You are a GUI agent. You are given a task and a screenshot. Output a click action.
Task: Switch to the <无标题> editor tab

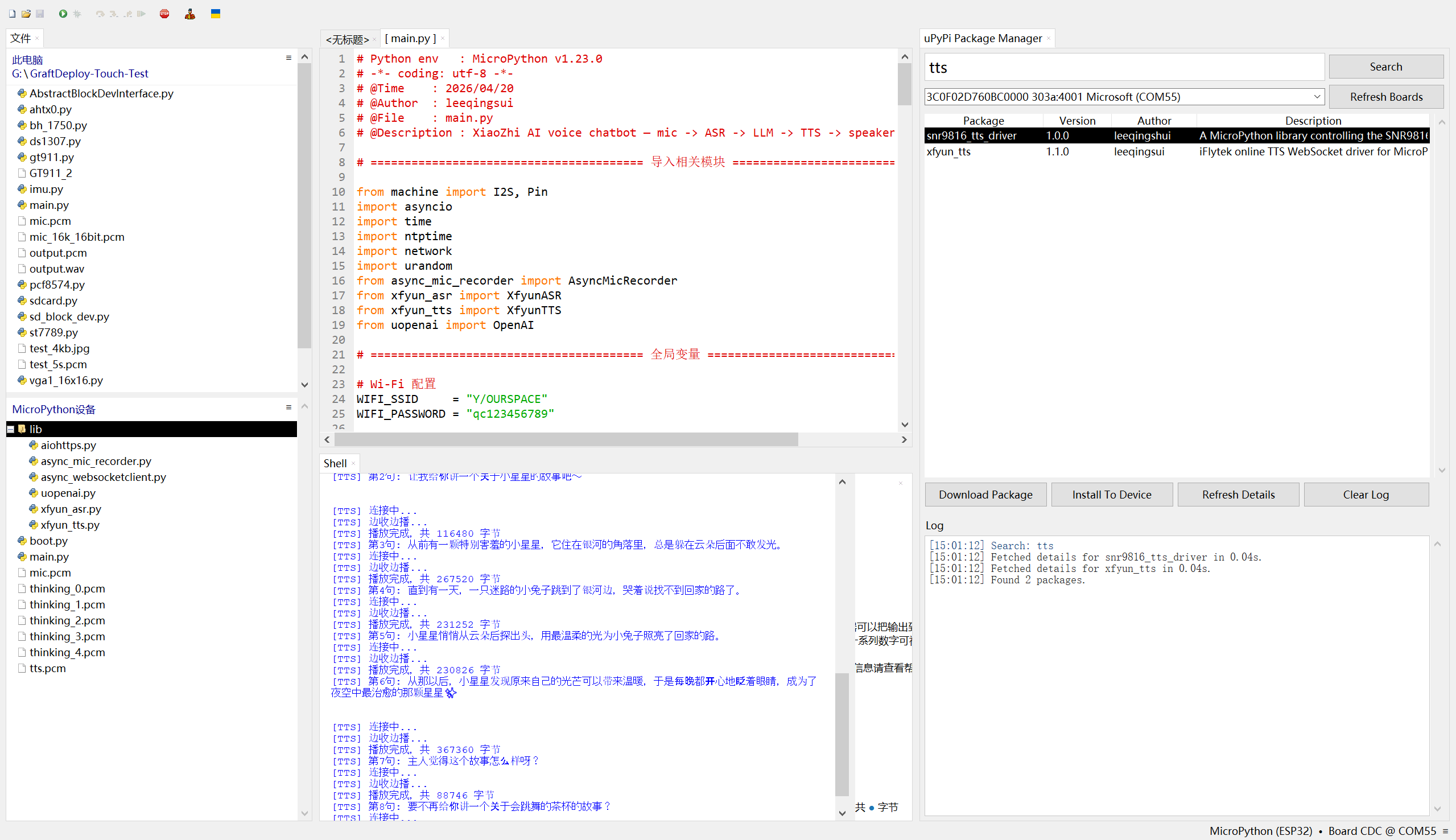pyautogui.click(x=347, y=39)
